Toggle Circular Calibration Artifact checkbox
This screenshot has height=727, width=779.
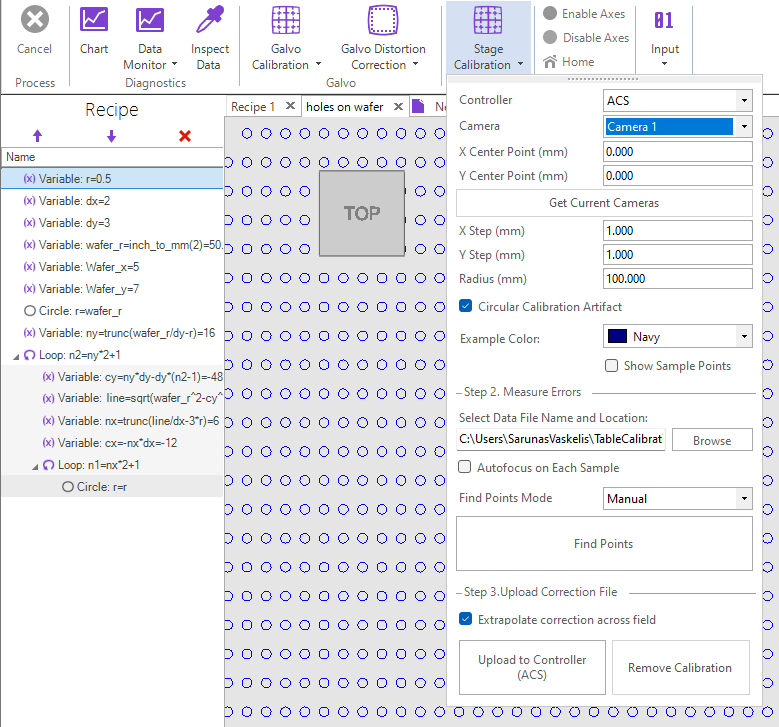(x=466, y=306)
